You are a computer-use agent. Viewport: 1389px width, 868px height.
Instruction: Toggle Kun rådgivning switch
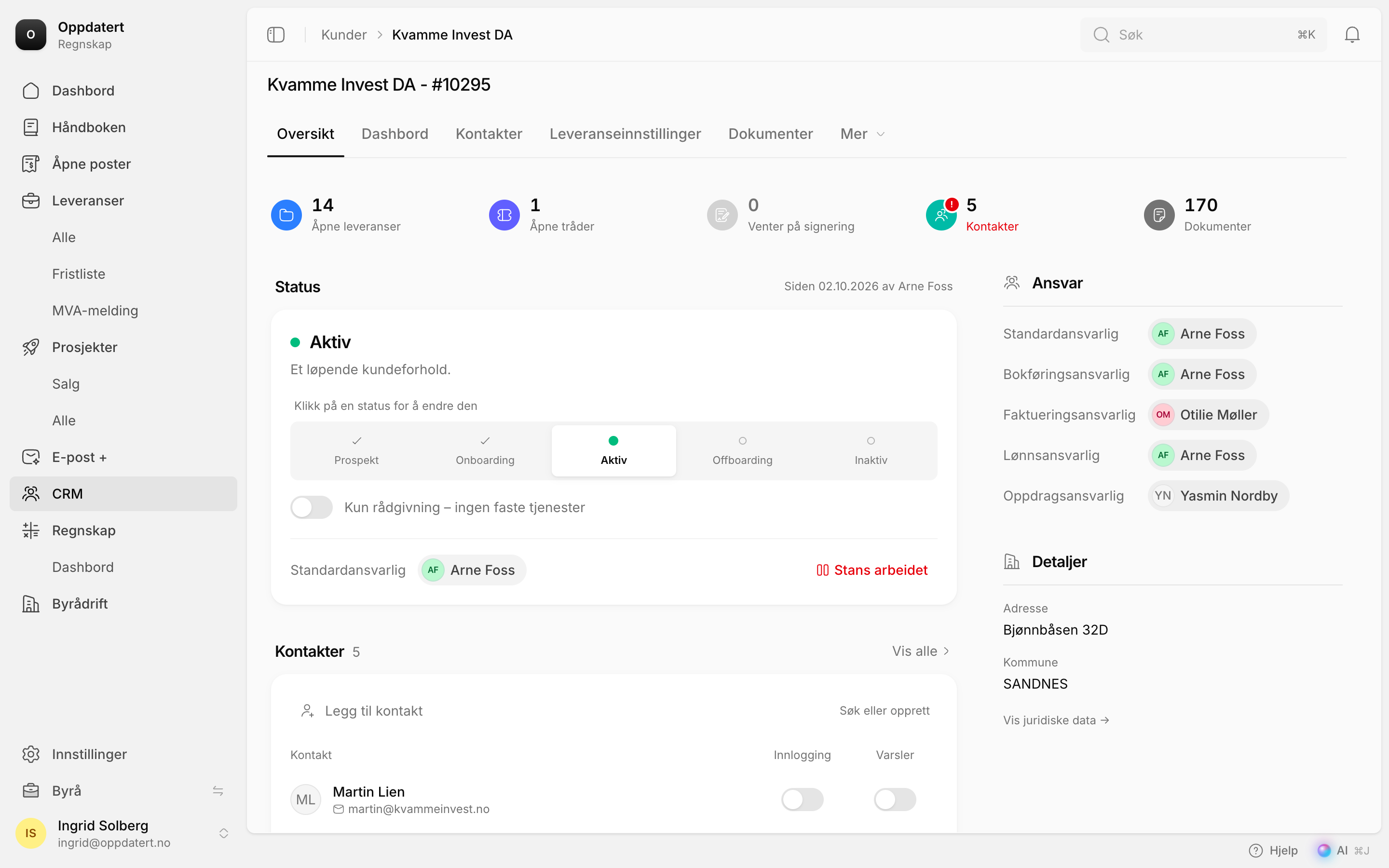coord(311,507)
